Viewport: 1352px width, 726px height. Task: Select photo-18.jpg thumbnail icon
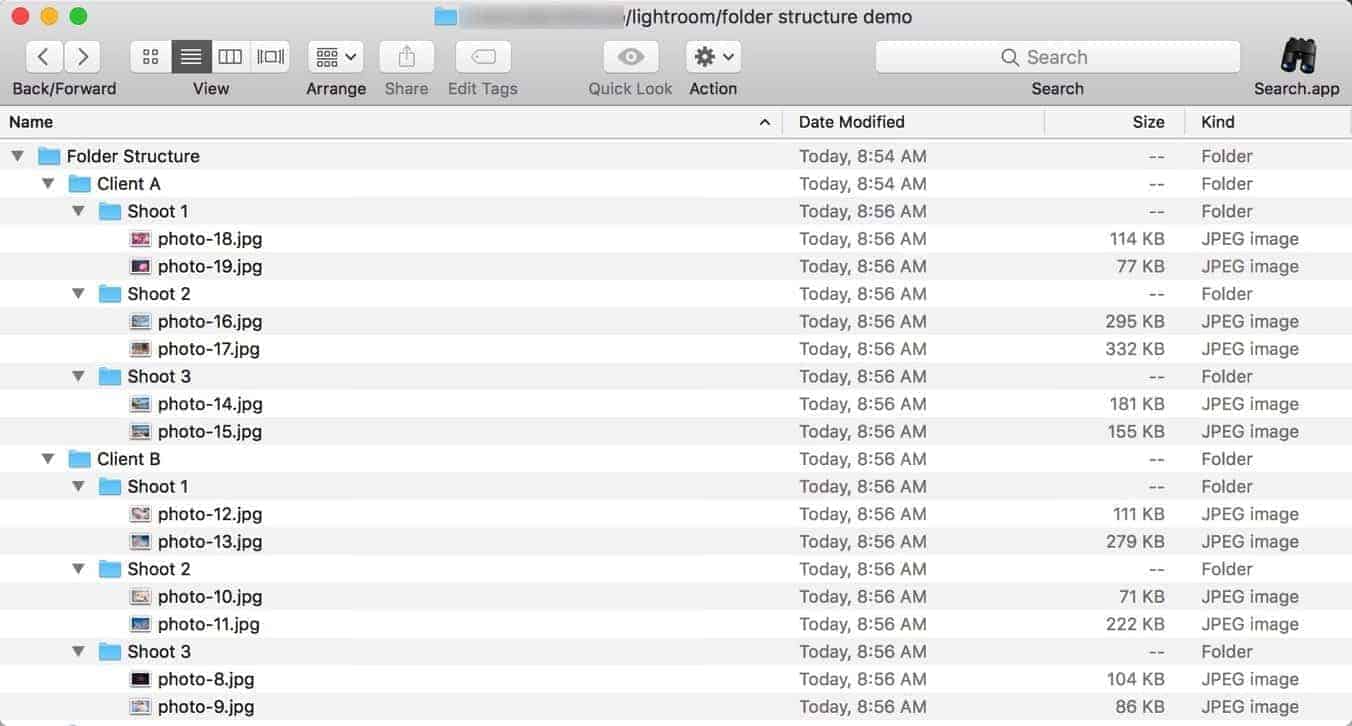pyautogui.click(x=141, y=239)
